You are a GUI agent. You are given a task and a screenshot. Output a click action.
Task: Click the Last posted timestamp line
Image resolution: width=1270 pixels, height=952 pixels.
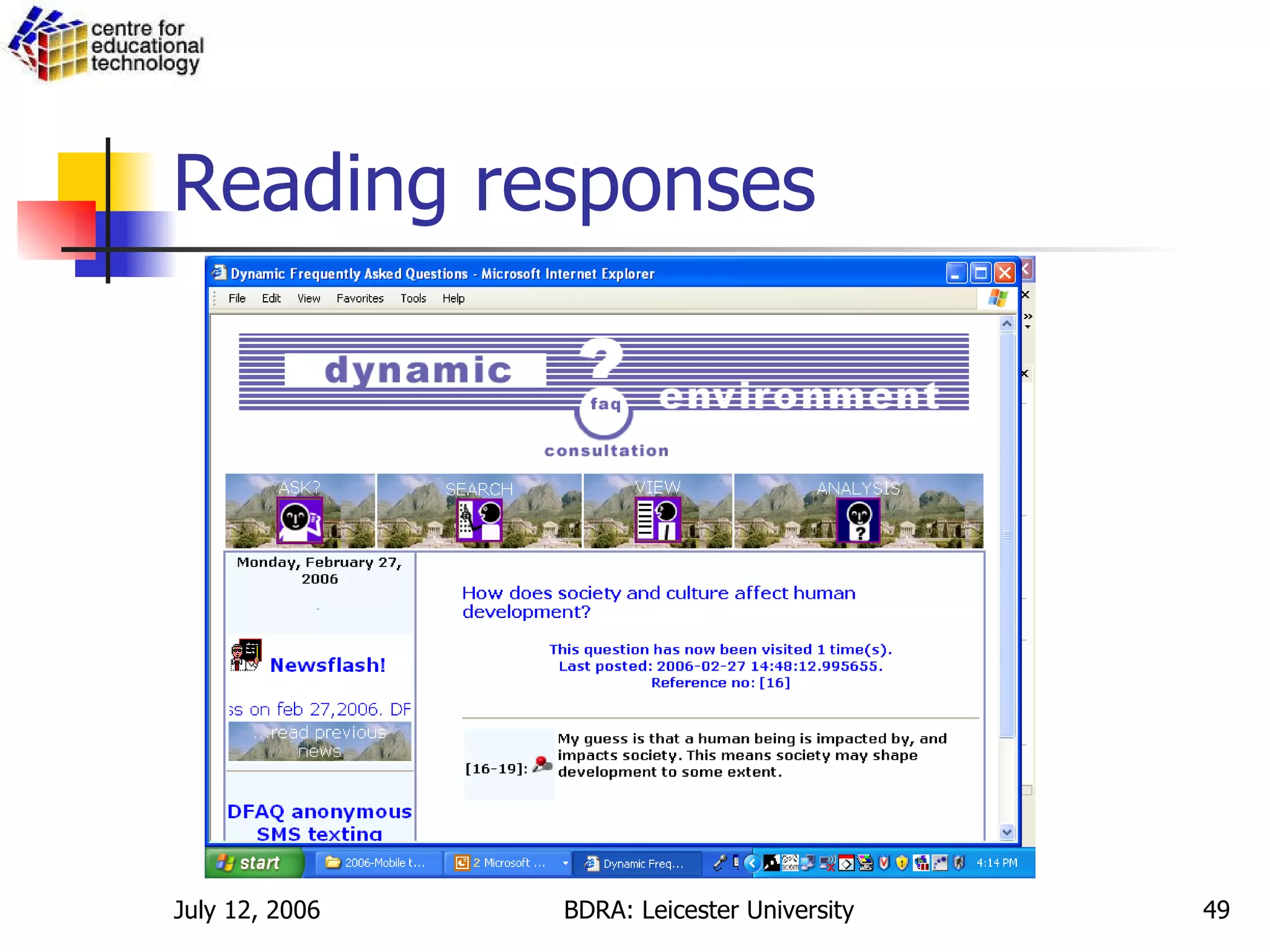pos(721,666)
